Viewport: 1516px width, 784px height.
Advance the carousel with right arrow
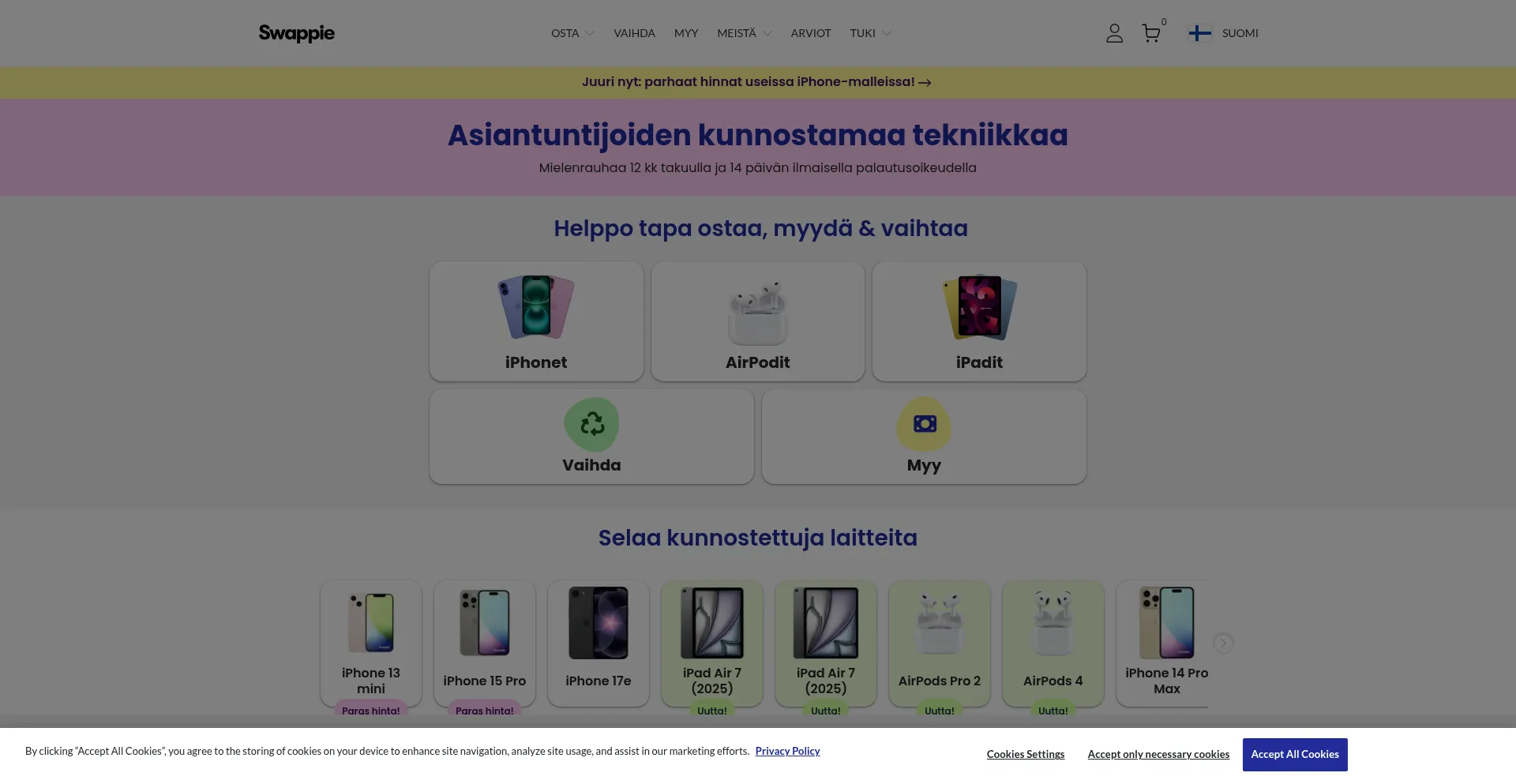click(1223, 643)
